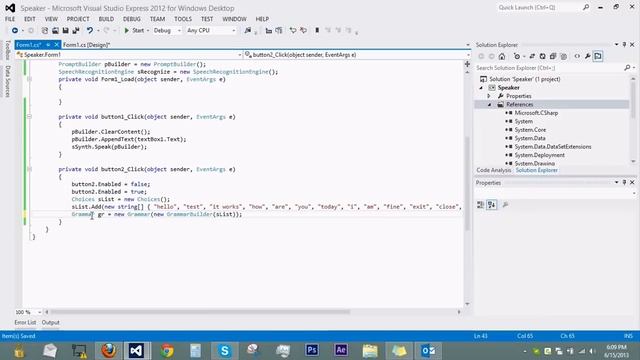The height and width of the screenshot is (360, 640).
Task: Click the Open File toolbar icon
Action: [x=55, y=31]
